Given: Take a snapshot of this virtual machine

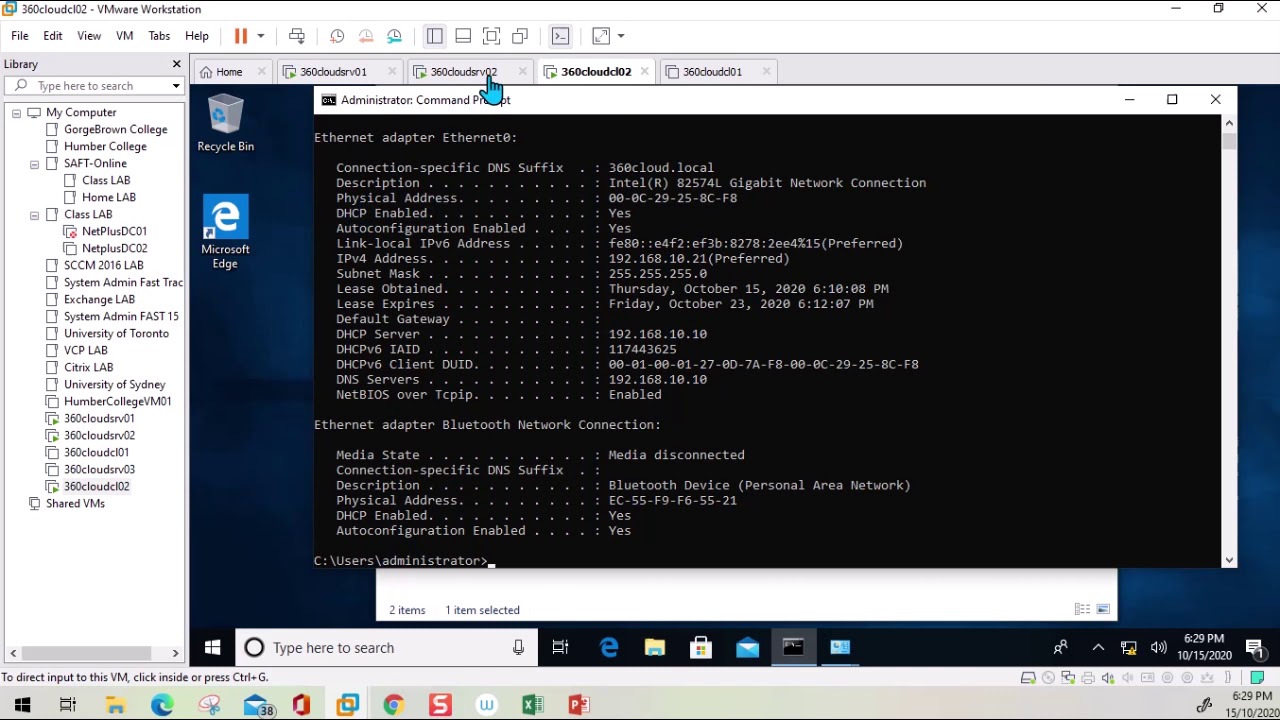Looking at the screenshot, I should [337, 36].
